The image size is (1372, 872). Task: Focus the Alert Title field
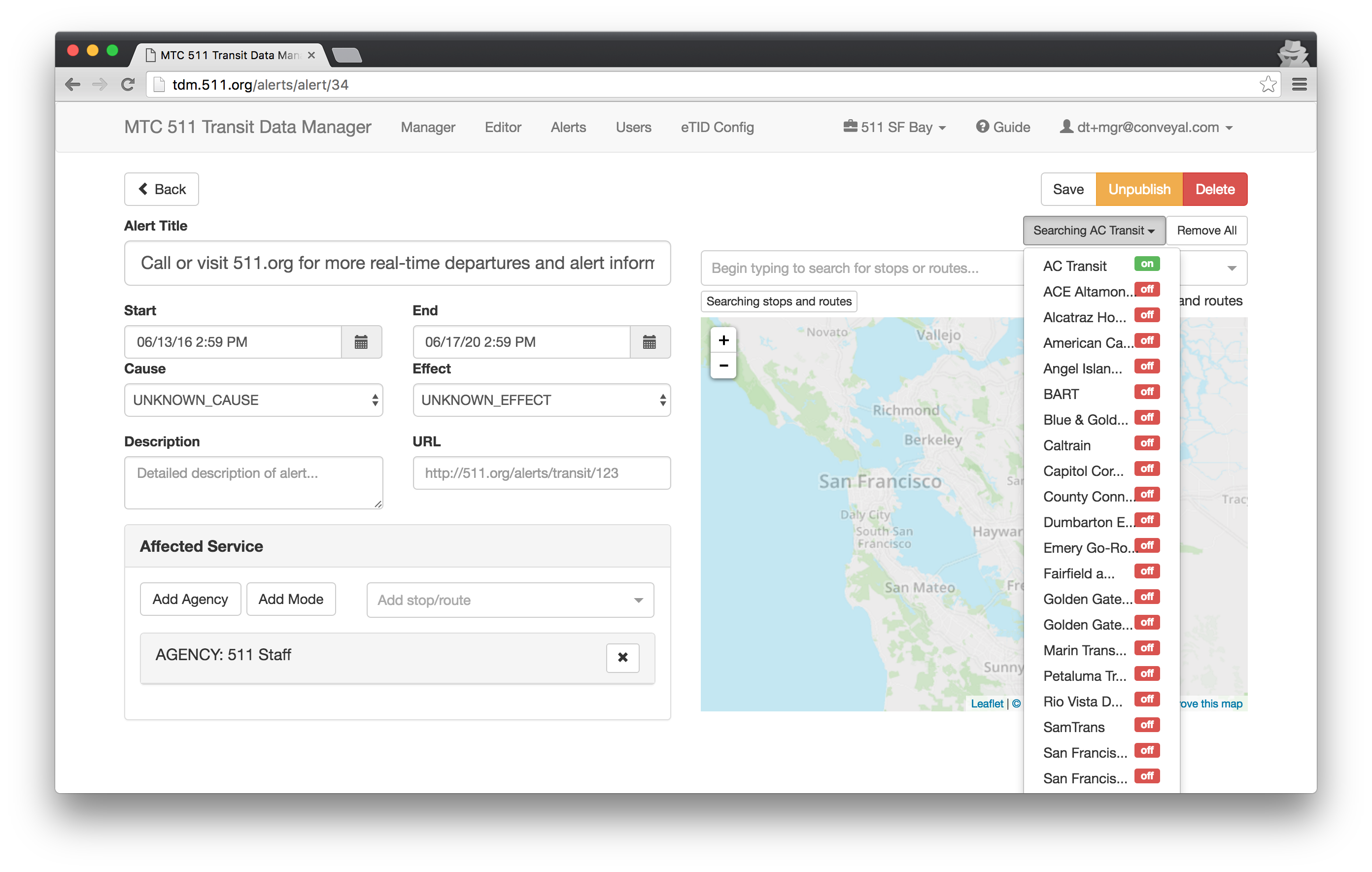pyautogui.click(x=398, y=263)
